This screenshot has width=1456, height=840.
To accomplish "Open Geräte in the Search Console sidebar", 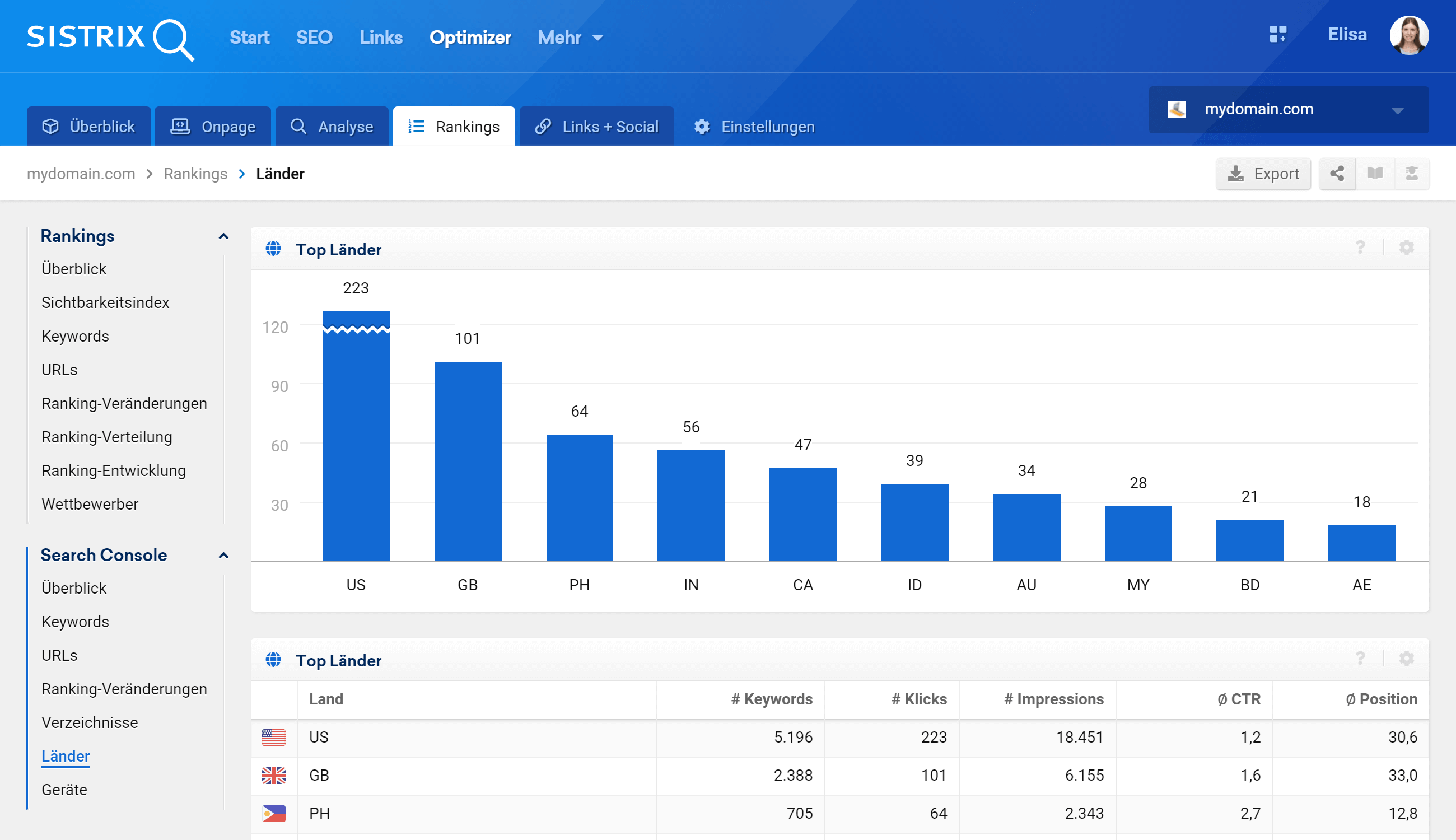I will pyautogui.click(x=64, y=789).
